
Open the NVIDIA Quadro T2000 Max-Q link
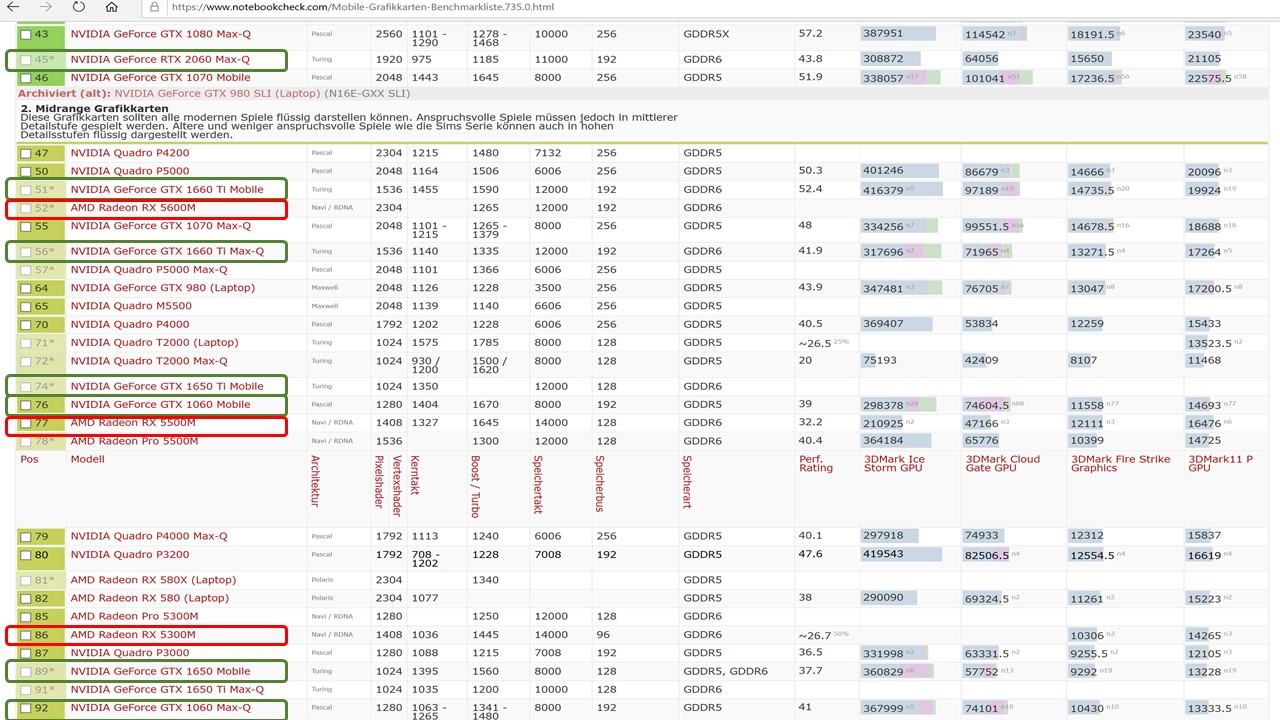(149, 361)
